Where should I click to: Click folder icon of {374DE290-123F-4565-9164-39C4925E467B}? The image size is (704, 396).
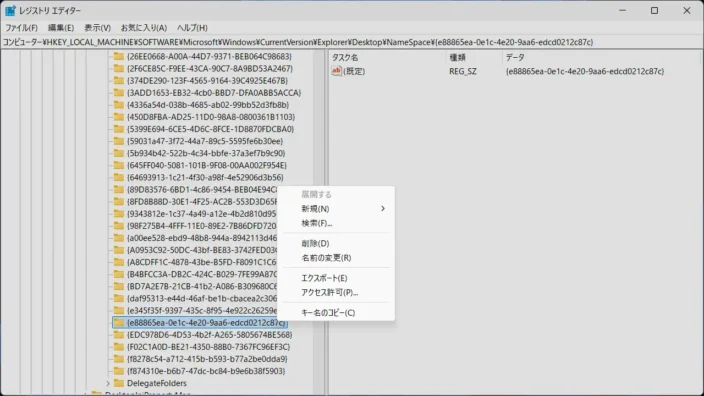click(119, 80)
